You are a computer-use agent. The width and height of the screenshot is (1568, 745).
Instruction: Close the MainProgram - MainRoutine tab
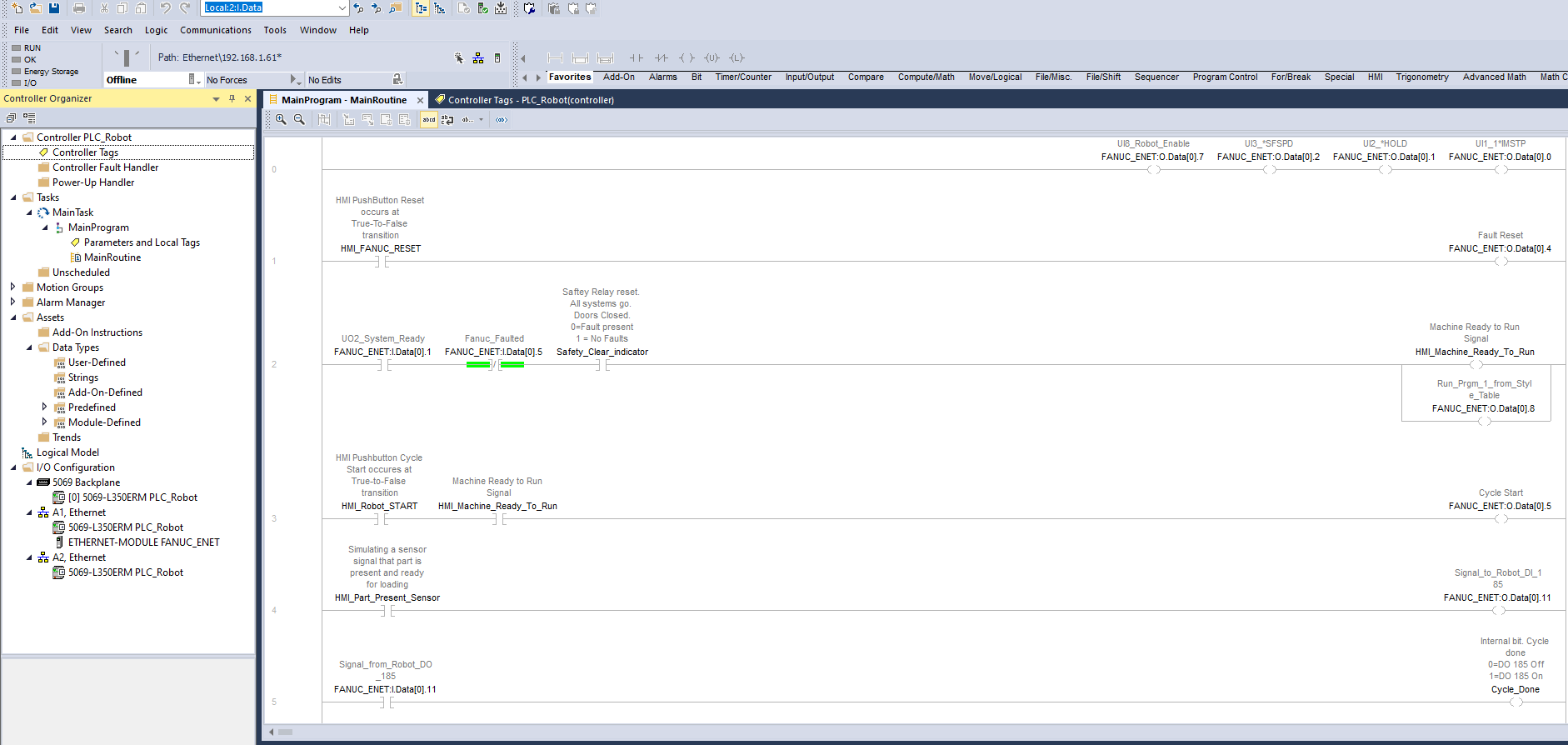click(420, 100)
